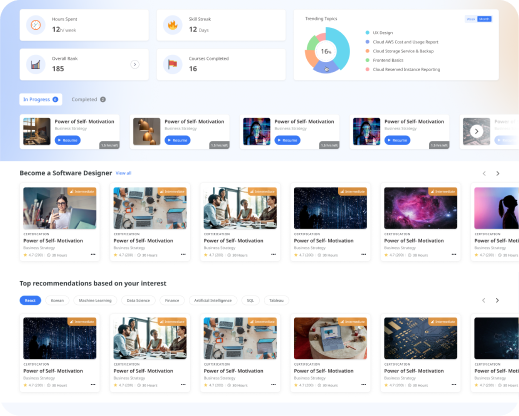Select the React interest chip

(x=30, y=300)
